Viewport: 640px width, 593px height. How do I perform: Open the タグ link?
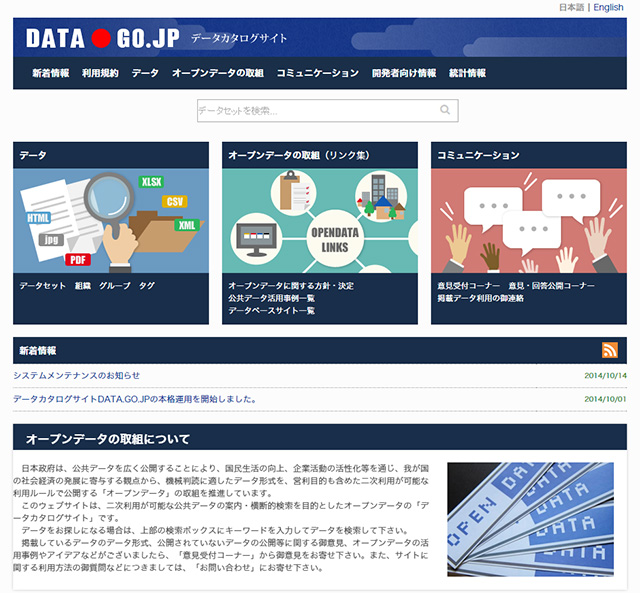pos(147,286)
